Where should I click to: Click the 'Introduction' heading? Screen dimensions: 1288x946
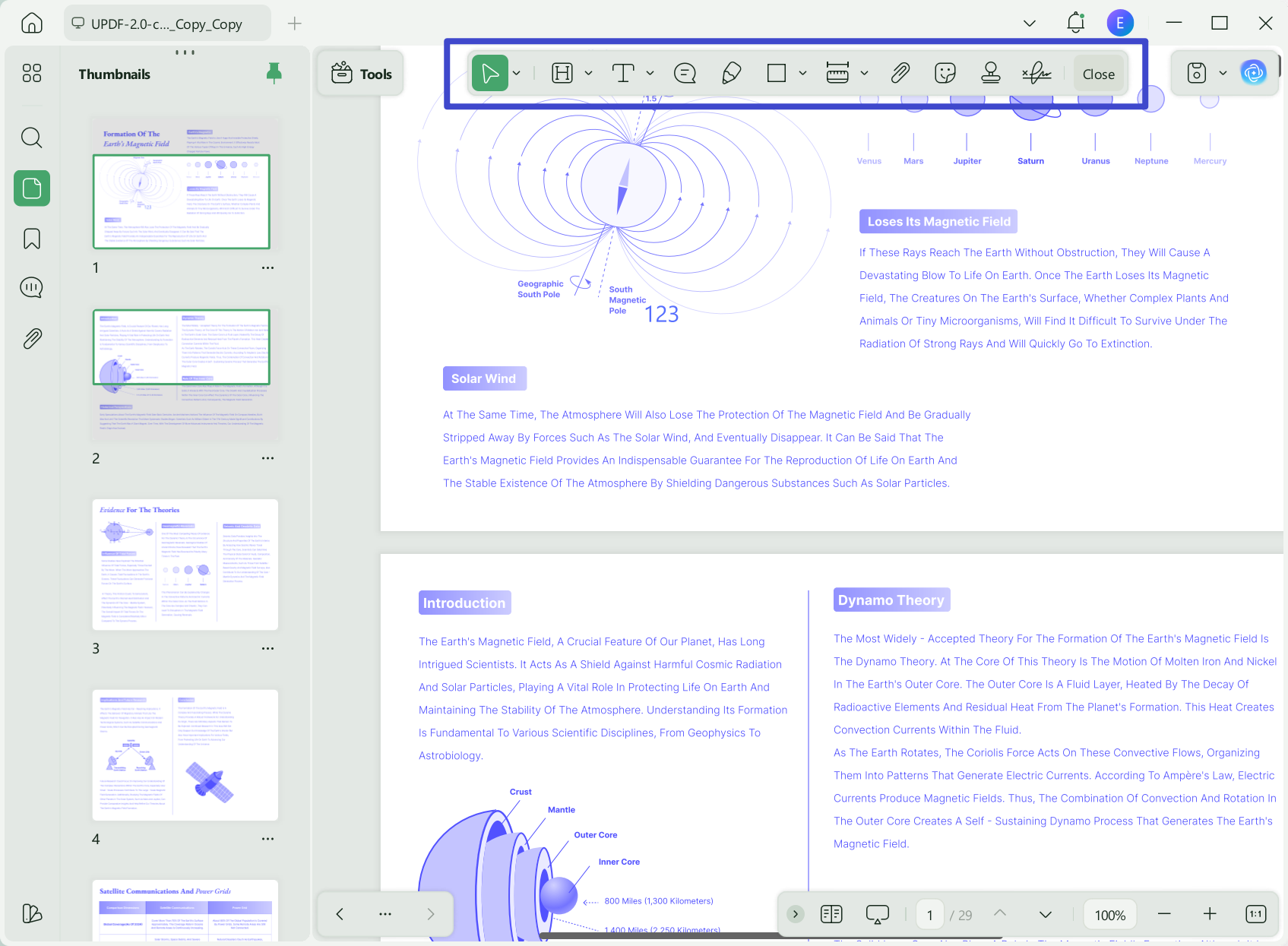[464, 603]
